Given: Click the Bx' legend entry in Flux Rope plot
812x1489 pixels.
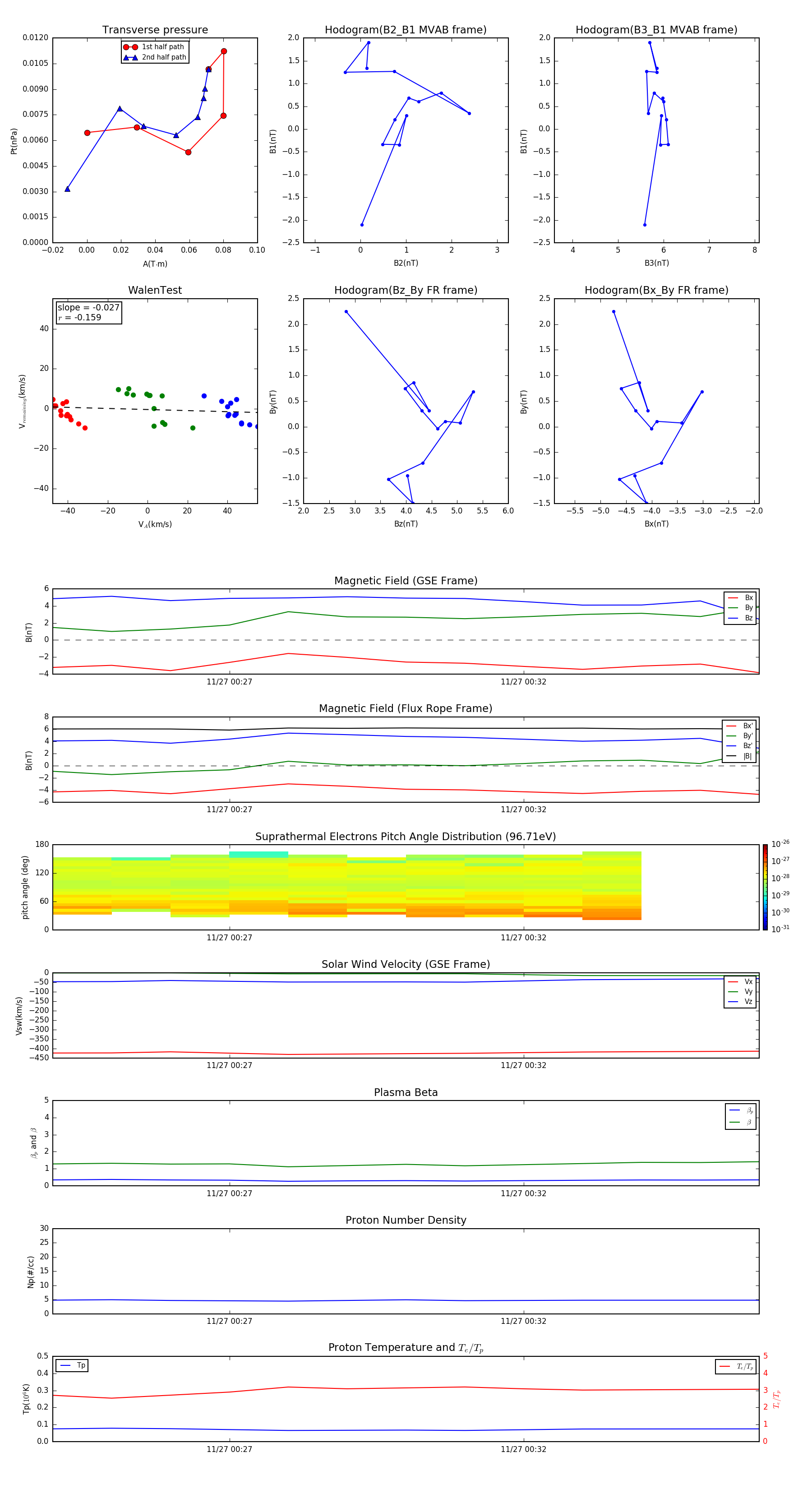Looking at the screenshot, I should pos(739,726).
